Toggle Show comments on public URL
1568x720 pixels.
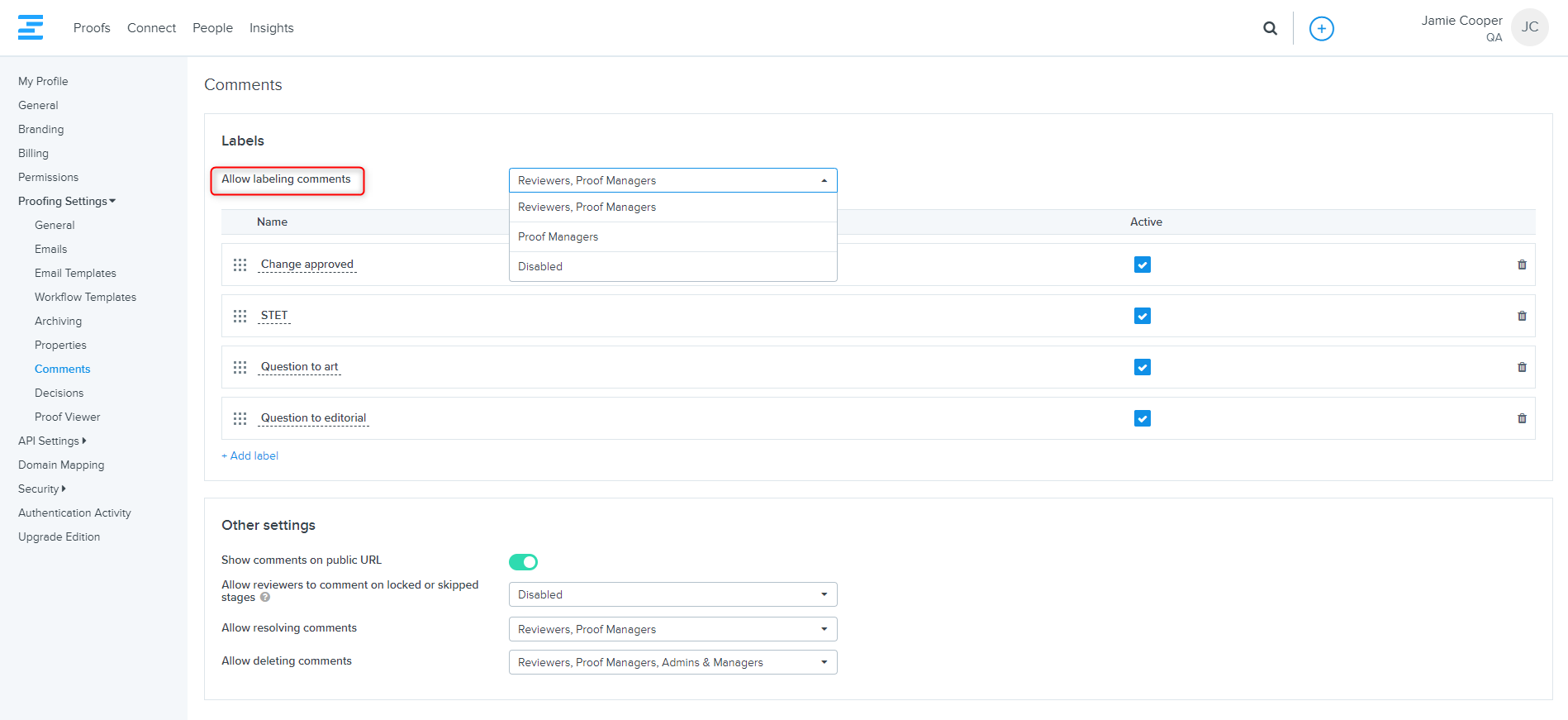pos(523,562)
